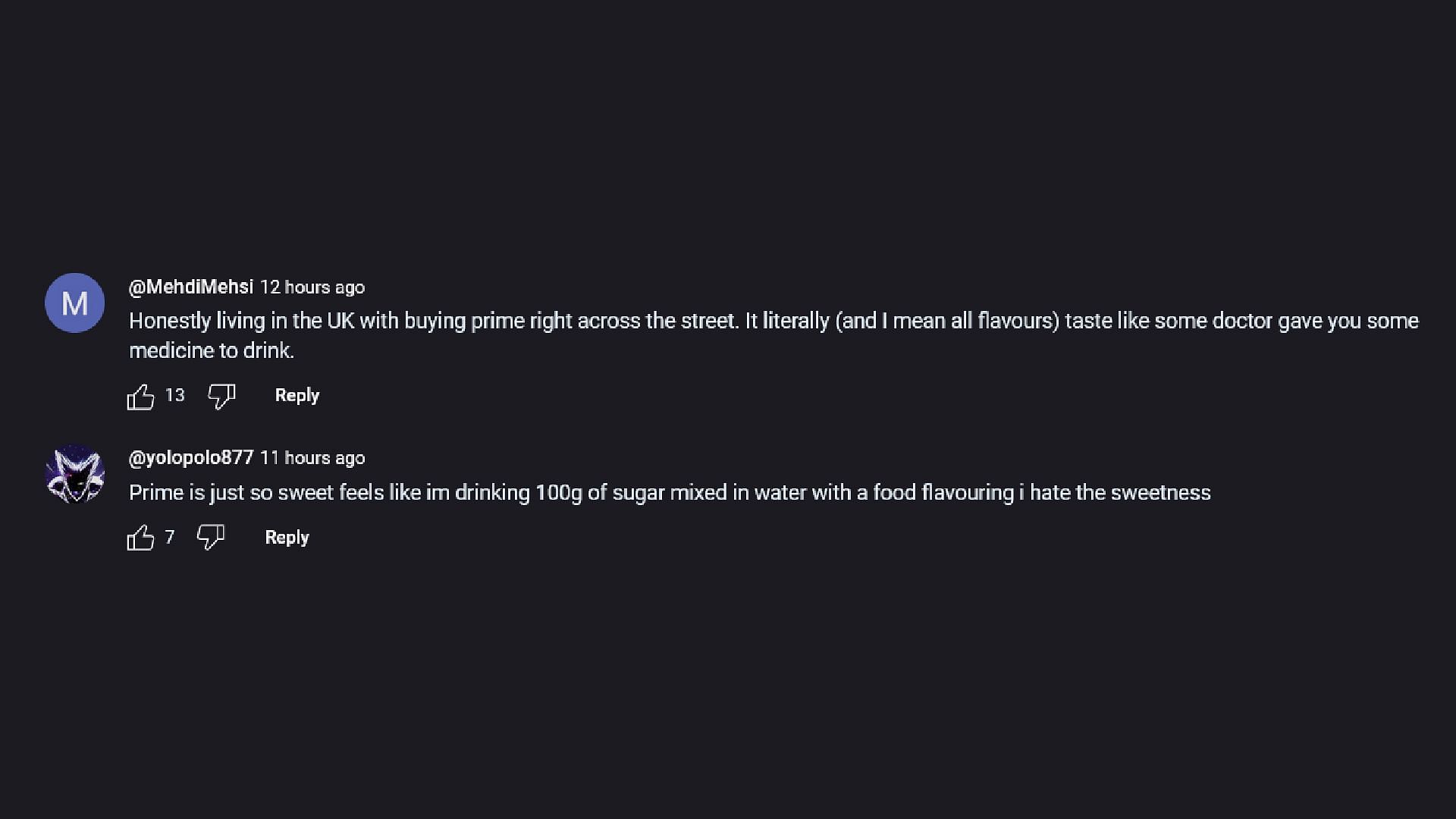This screenshot has height=819, width=1456.
Task: Open yolopolo877's profile picture avatar
Action: point(74,475)
